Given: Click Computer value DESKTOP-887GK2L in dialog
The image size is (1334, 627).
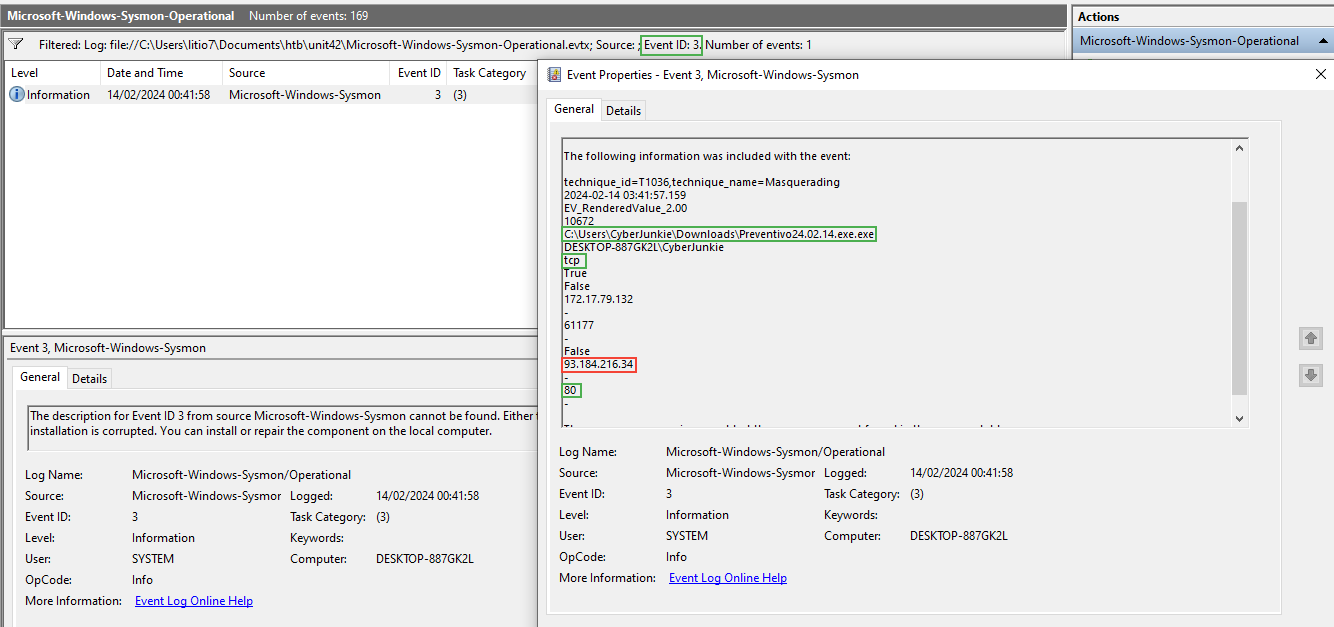Looking at the screenshot, I should point(959,536).
